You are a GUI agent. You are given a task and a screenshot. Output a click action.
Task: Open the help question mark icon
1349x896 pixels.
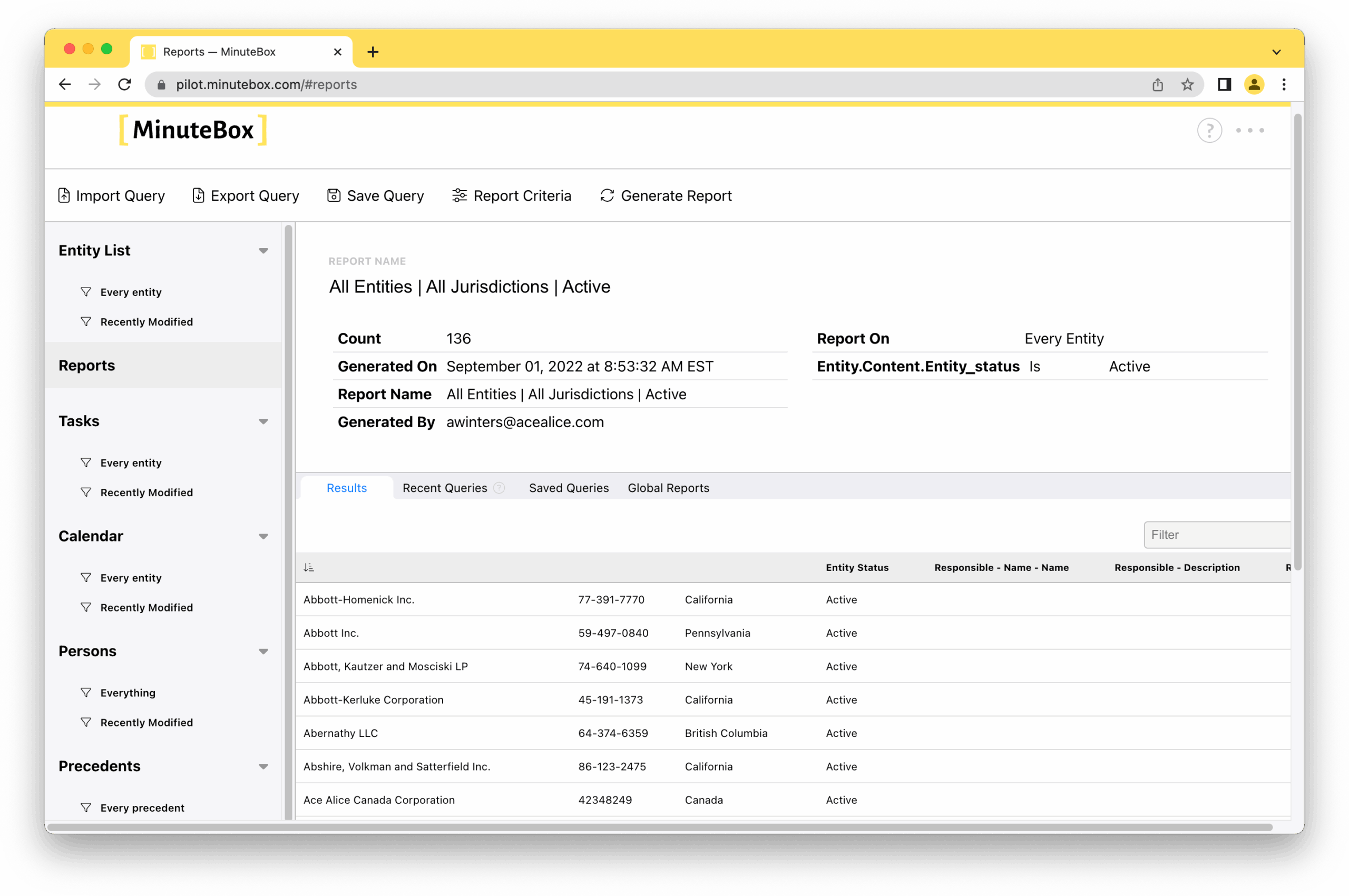pos(1209,130)
